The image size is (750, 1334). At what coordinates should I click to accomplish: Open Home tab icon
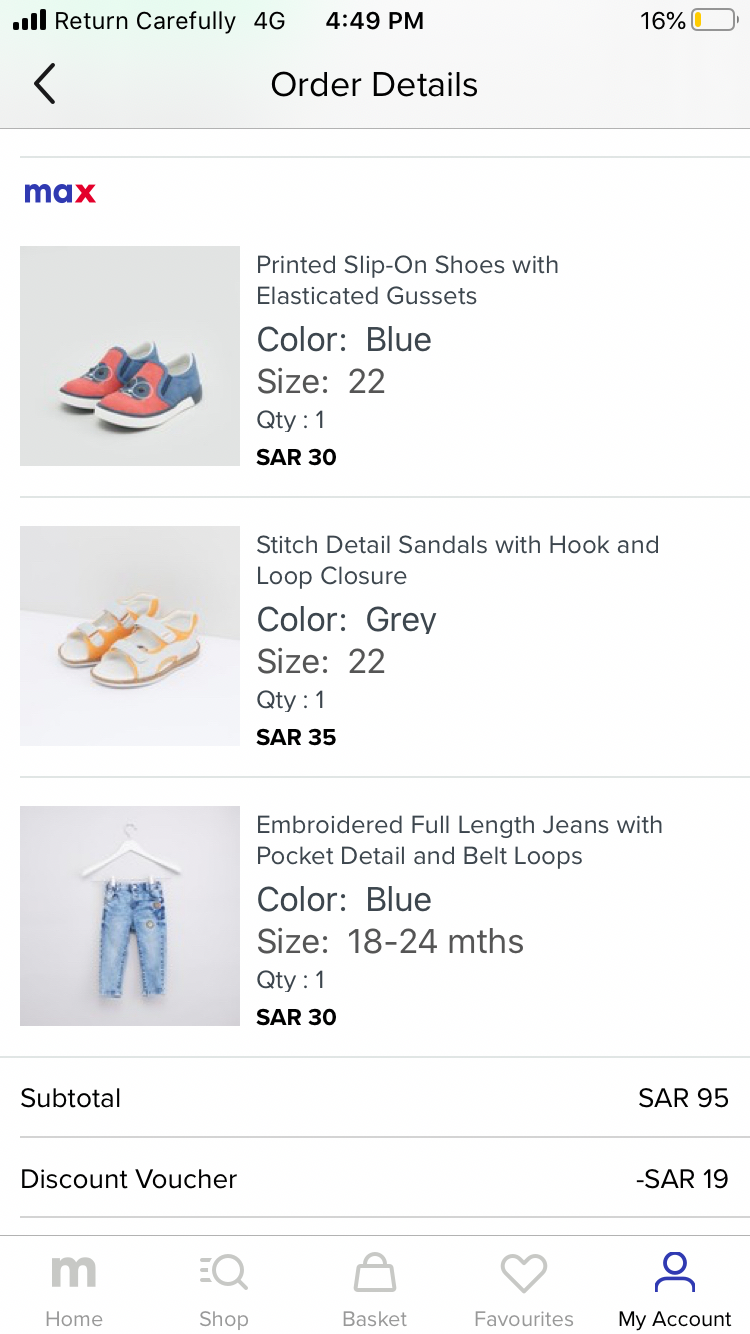click(x=74, y=1274)
